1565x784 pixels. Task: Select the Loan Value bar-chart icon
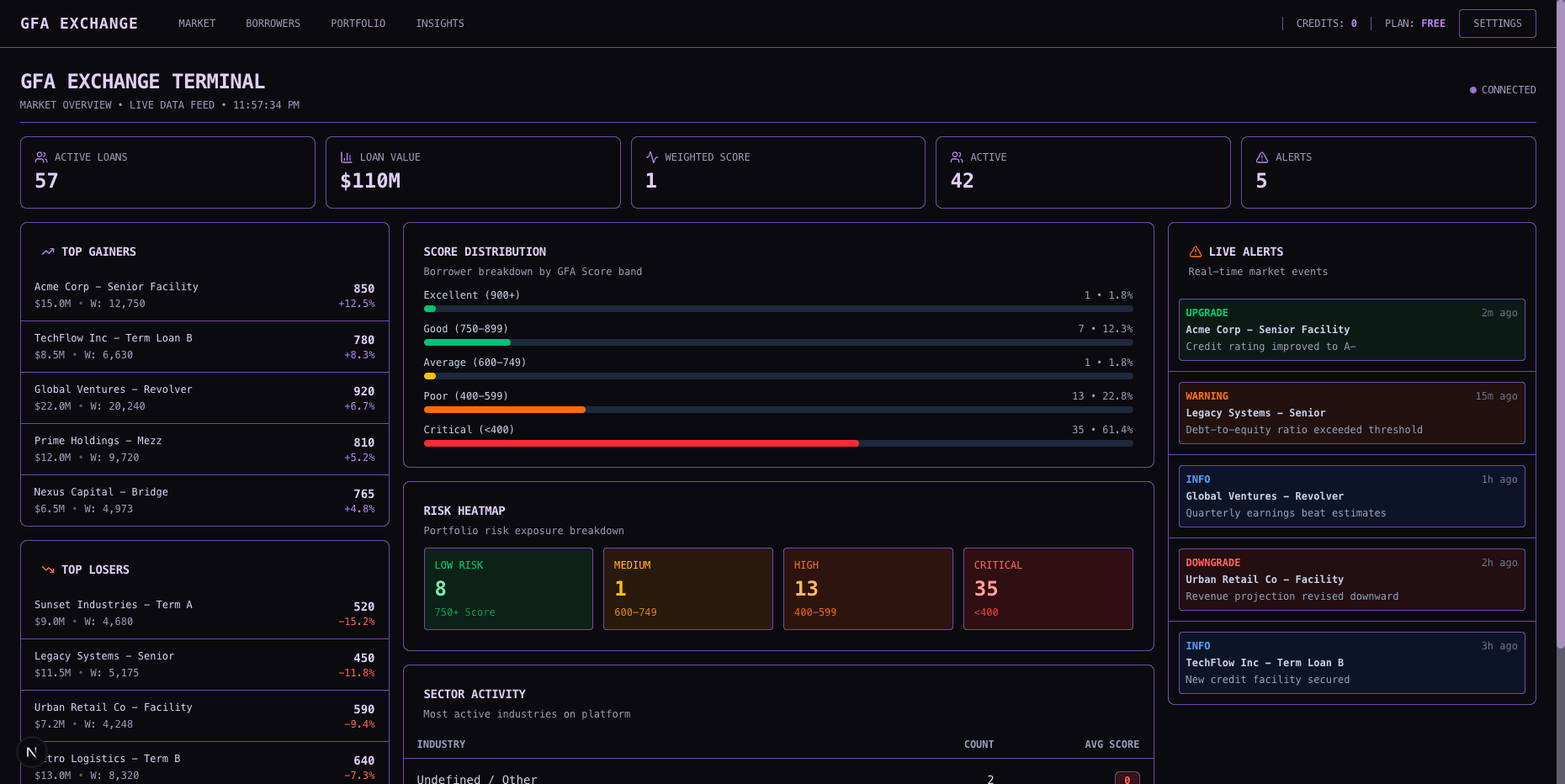[x=346, y=156]
